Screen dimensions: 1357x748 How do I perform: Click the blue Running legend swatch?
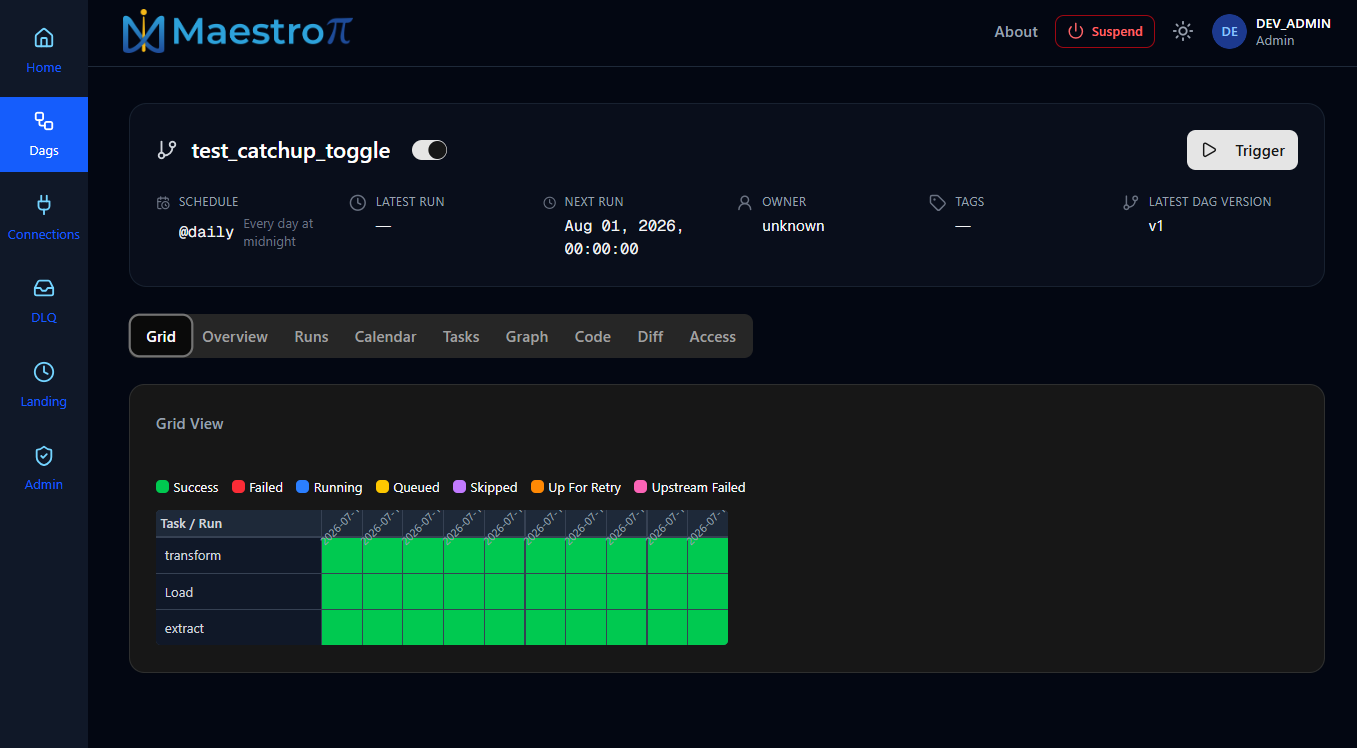click(x=303, y=487)
